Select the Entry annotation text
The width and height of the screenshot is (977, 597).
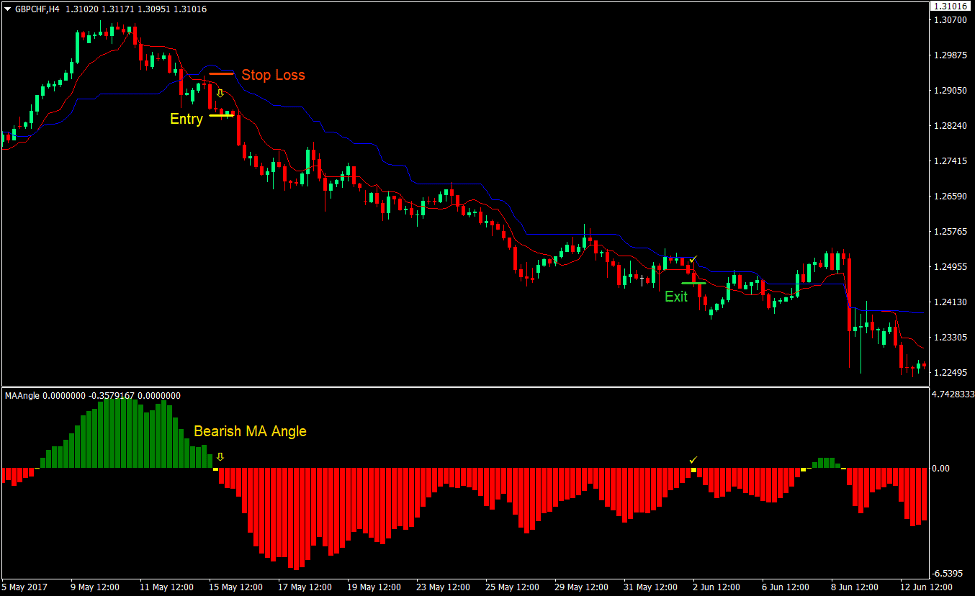pyautogui.click(x=186, y=118)
